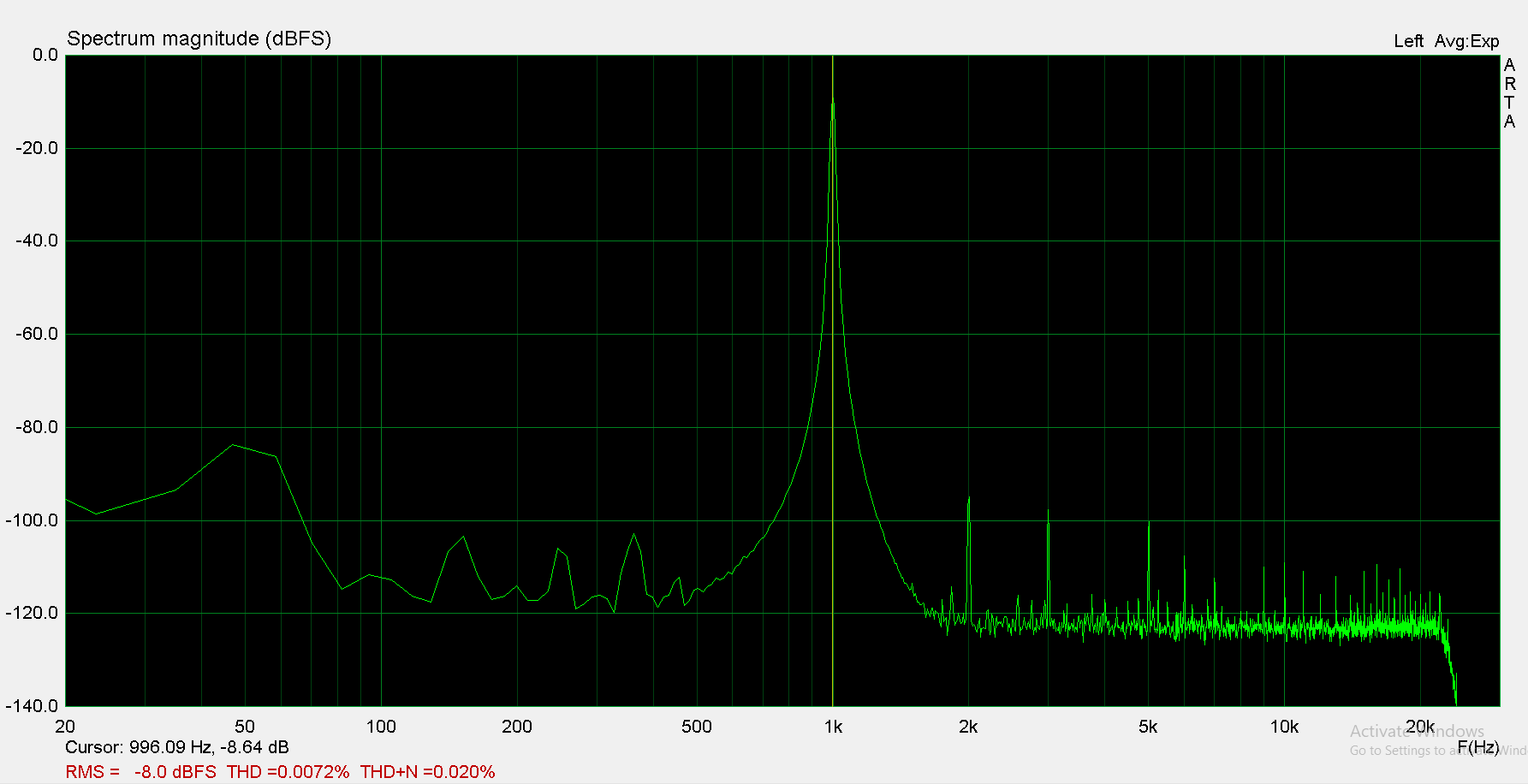Click the '1k' frequency axis label
This screenshot has height=784, width=1528.
(x=833, y=727)
